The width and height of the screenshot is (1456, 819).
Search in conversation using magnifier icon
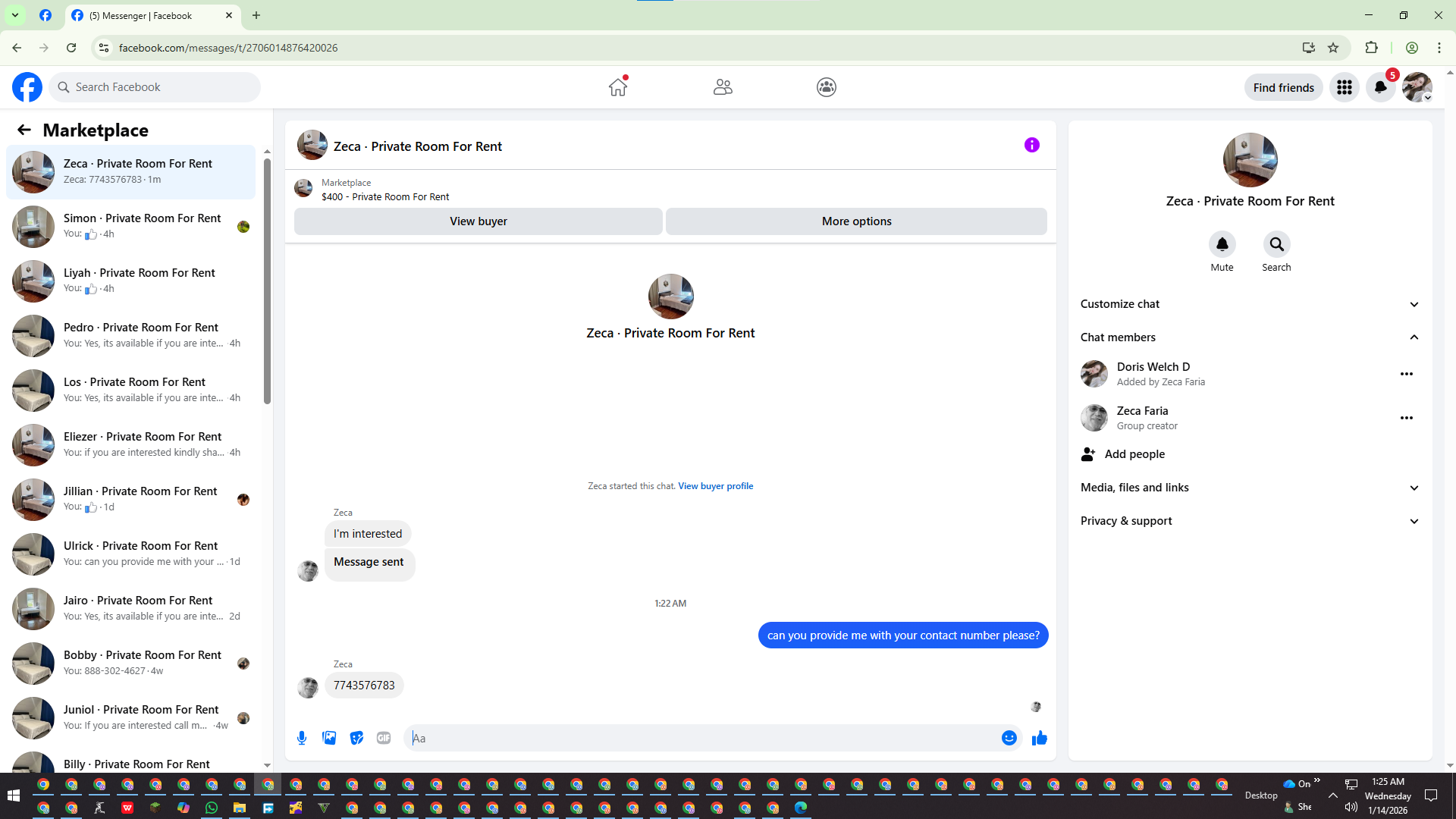click(x=1276, y=244)
